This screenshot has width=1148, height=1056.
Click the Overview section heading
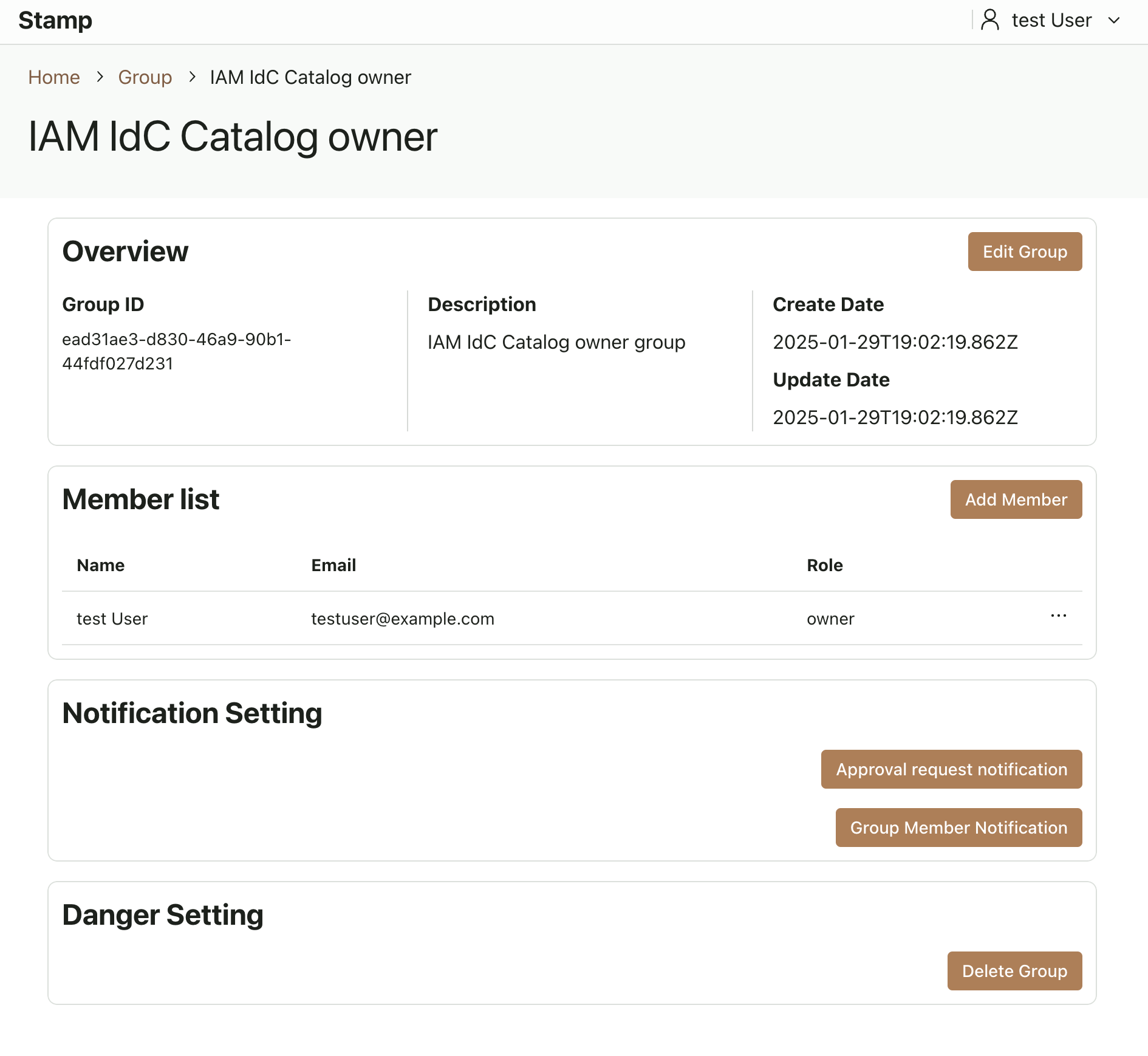125,252
